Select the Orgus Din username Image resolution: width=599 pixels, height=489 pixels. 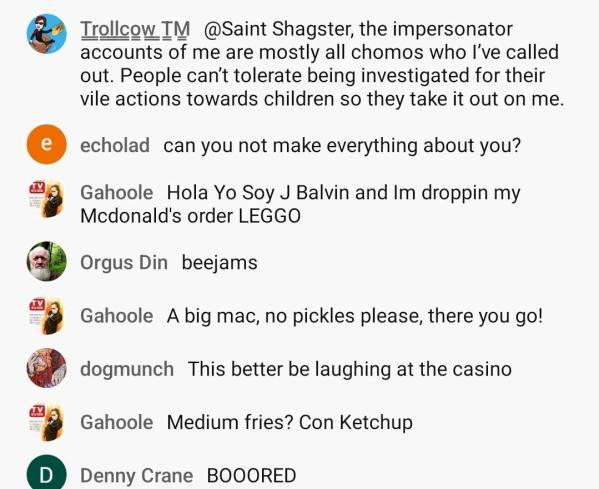point(124,263)
